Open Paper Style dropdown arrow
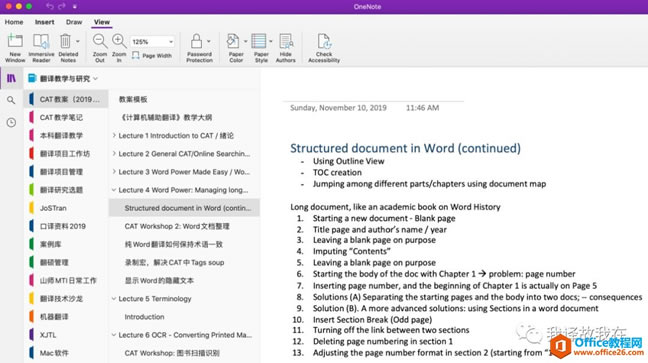Screen dimensions: 648x363 (271, 41)
